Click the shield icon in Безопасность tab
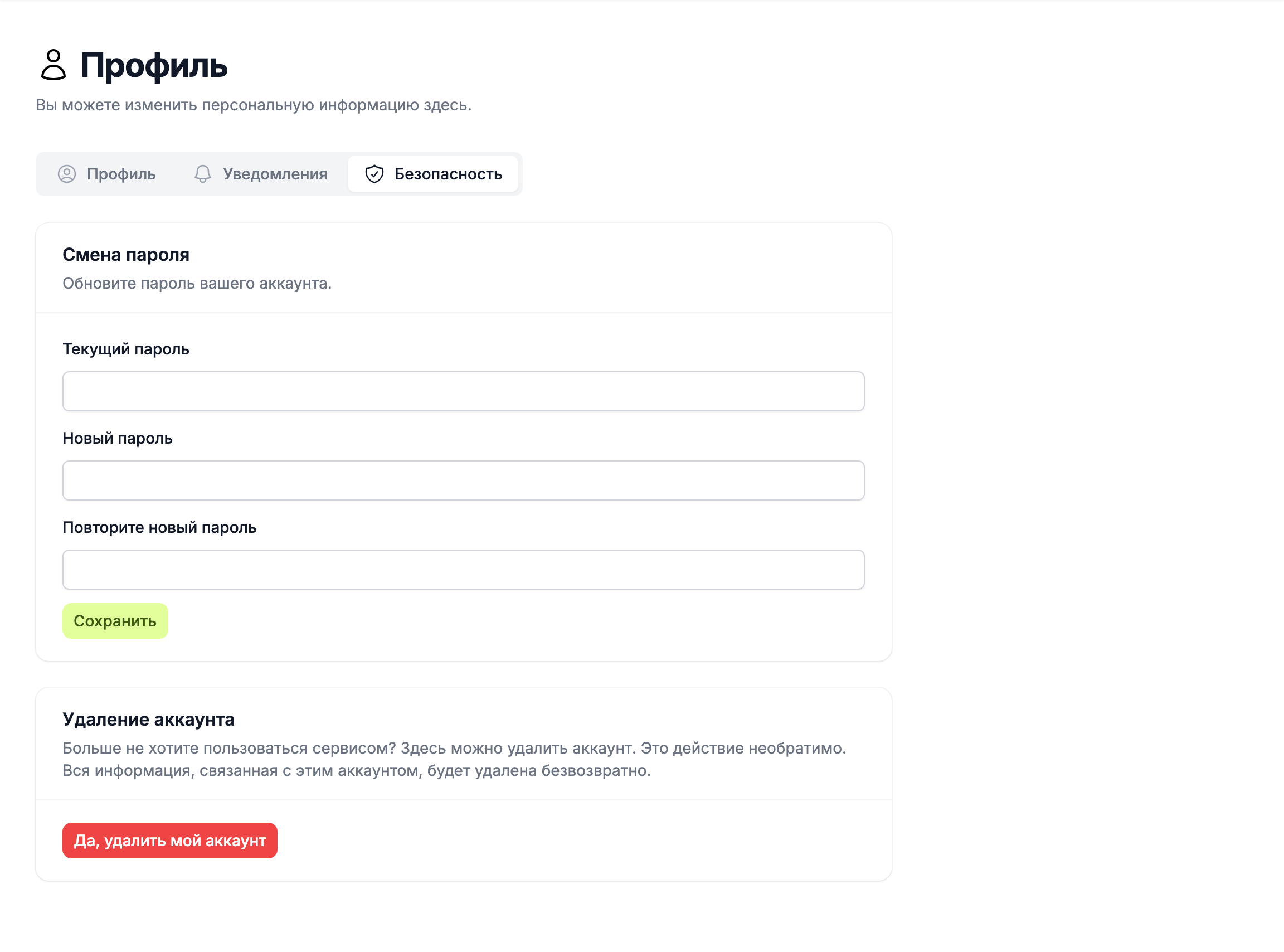 (x=374, y=174)
